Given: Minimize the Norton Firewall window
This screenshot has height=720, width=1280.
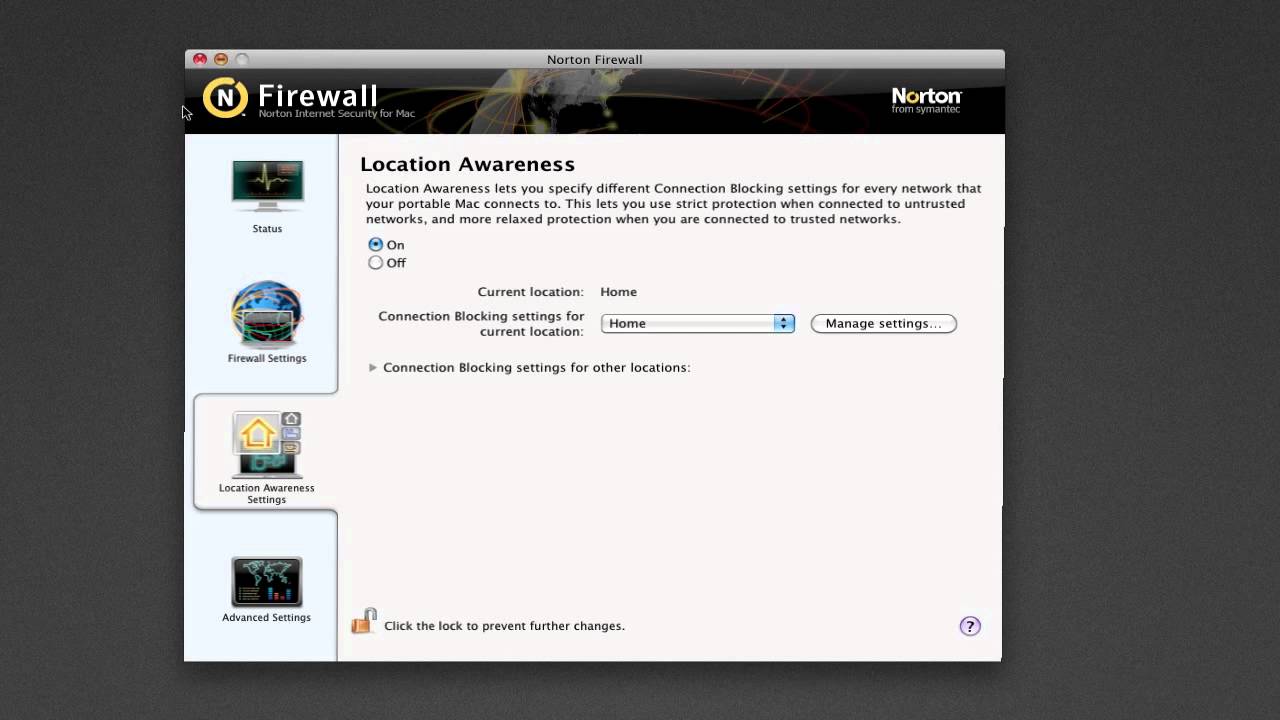Looking at the screenshot, I should click(x=221, y=59).
